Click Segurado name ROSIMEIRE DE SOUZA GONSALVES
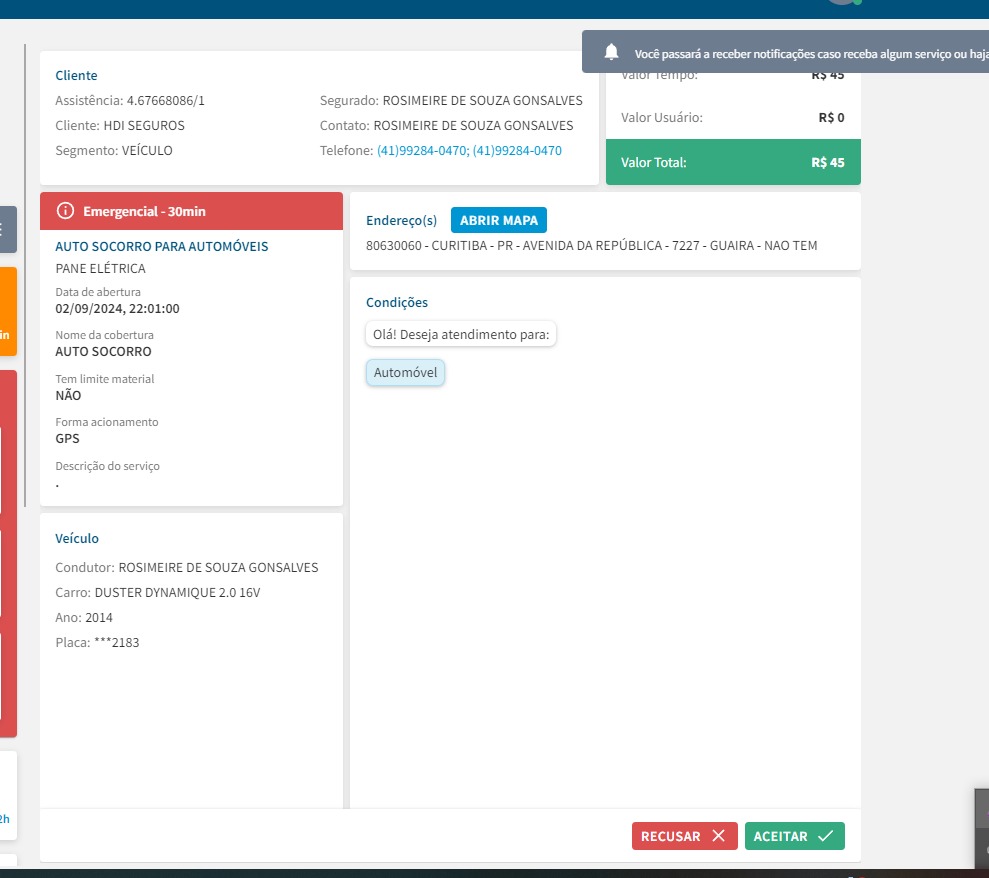 point(483,101)
